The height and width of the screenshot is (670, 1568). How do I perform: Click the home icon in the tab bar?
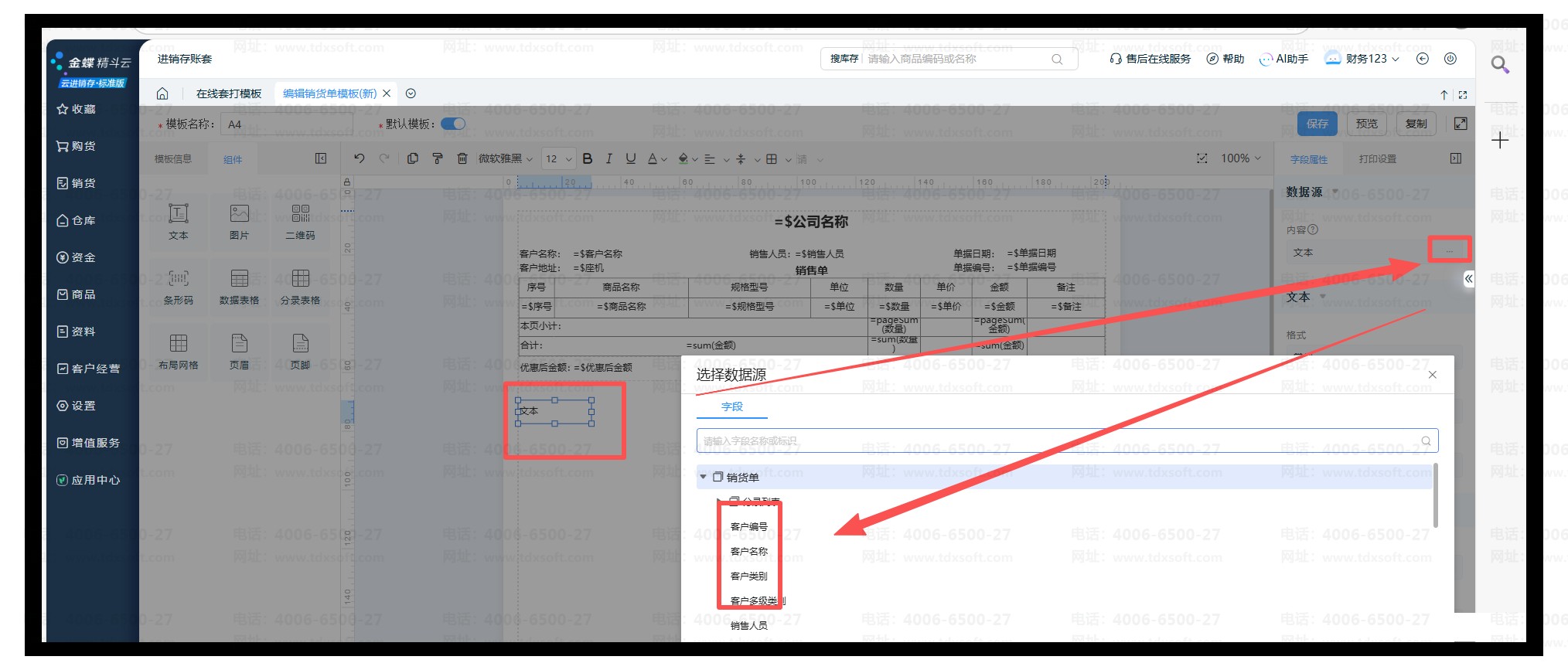(162, 94)
